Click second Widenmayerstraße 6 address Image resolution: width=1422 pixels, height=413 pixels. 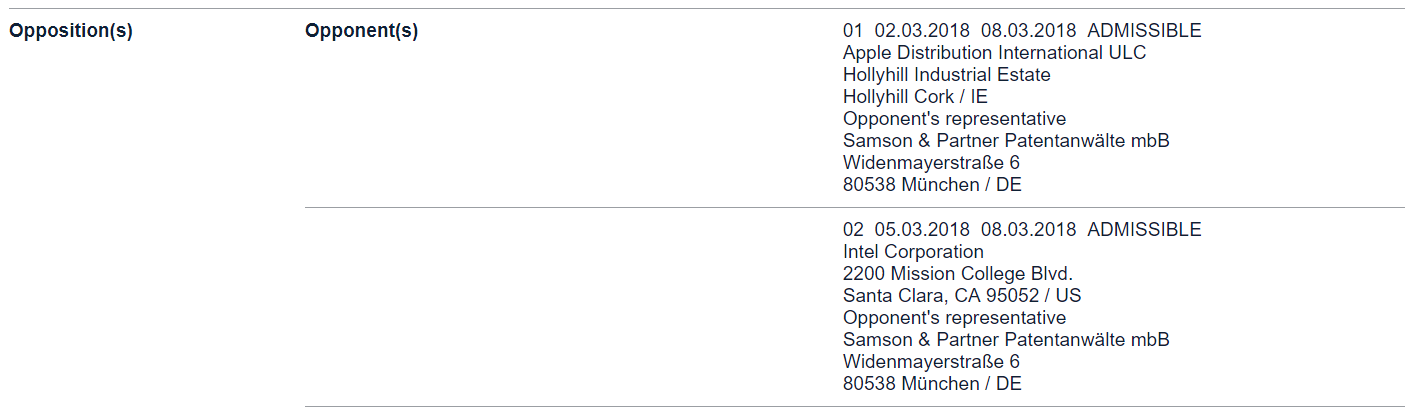[931, 362]
